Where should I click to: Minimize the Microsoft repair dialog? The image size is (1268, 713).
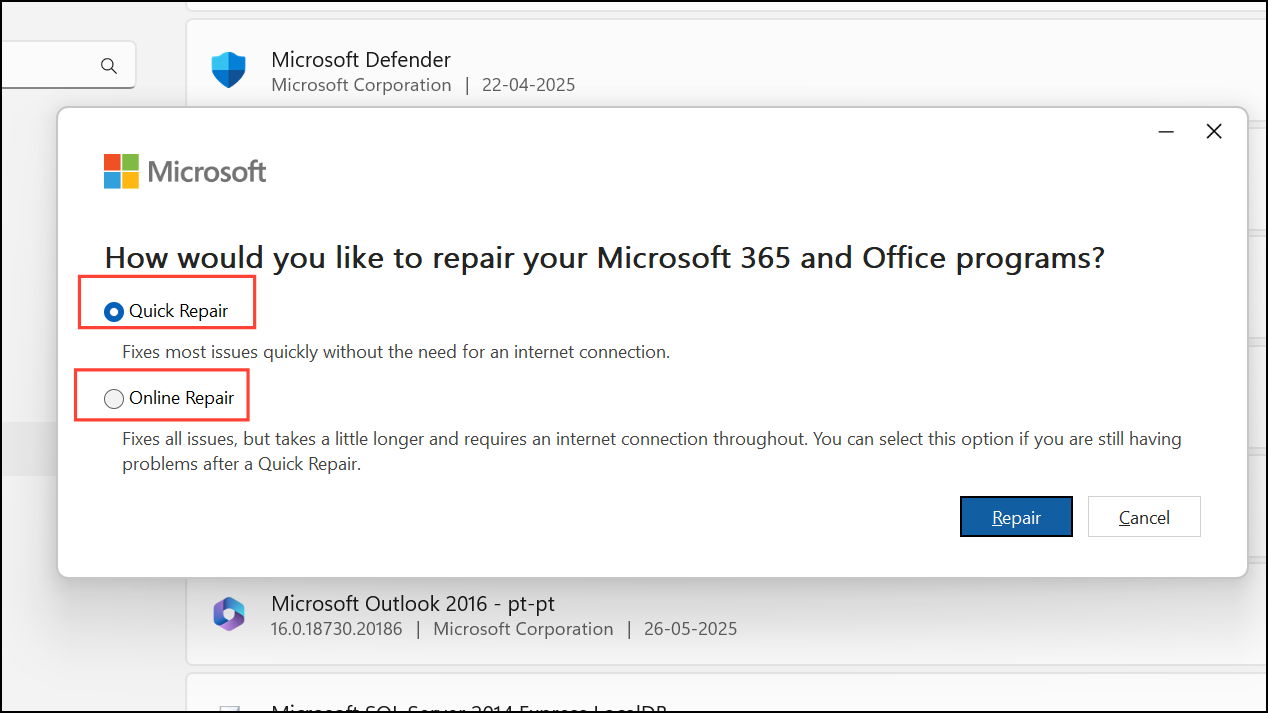coord(1166,131)
